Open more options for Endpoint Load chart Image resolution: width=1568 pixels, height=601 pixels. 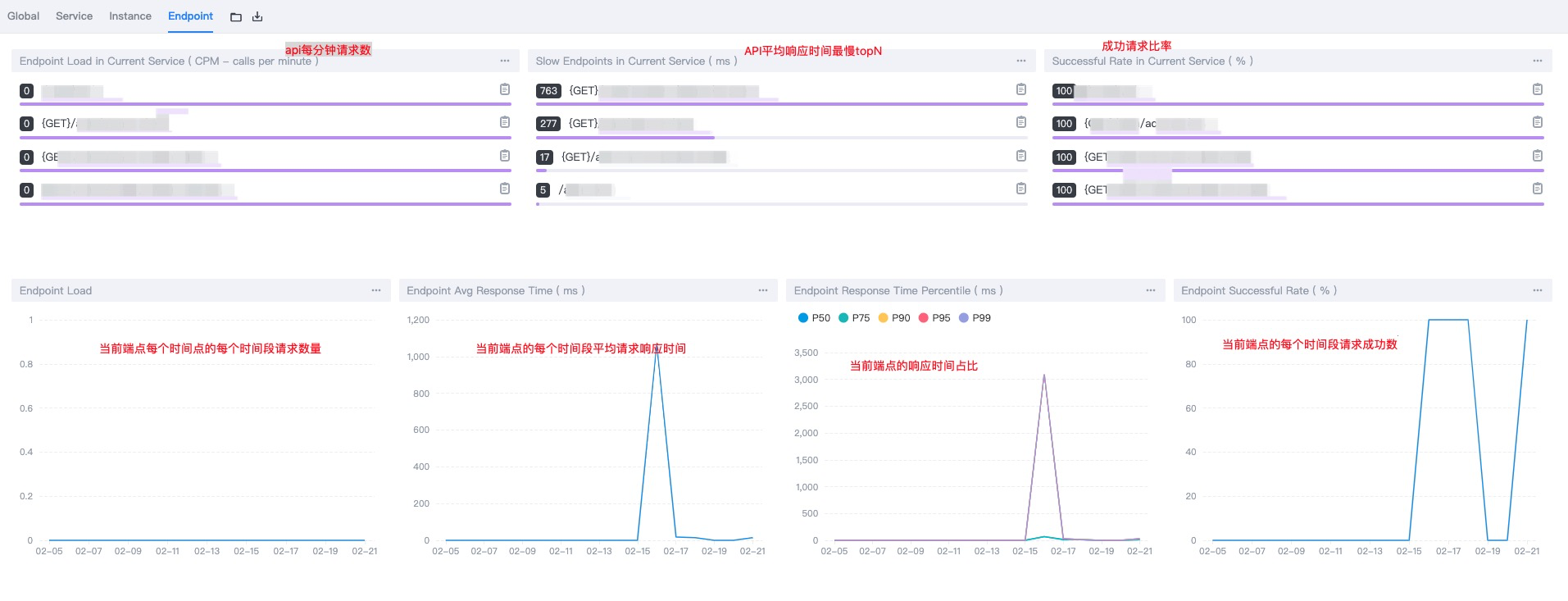[376, 290]
